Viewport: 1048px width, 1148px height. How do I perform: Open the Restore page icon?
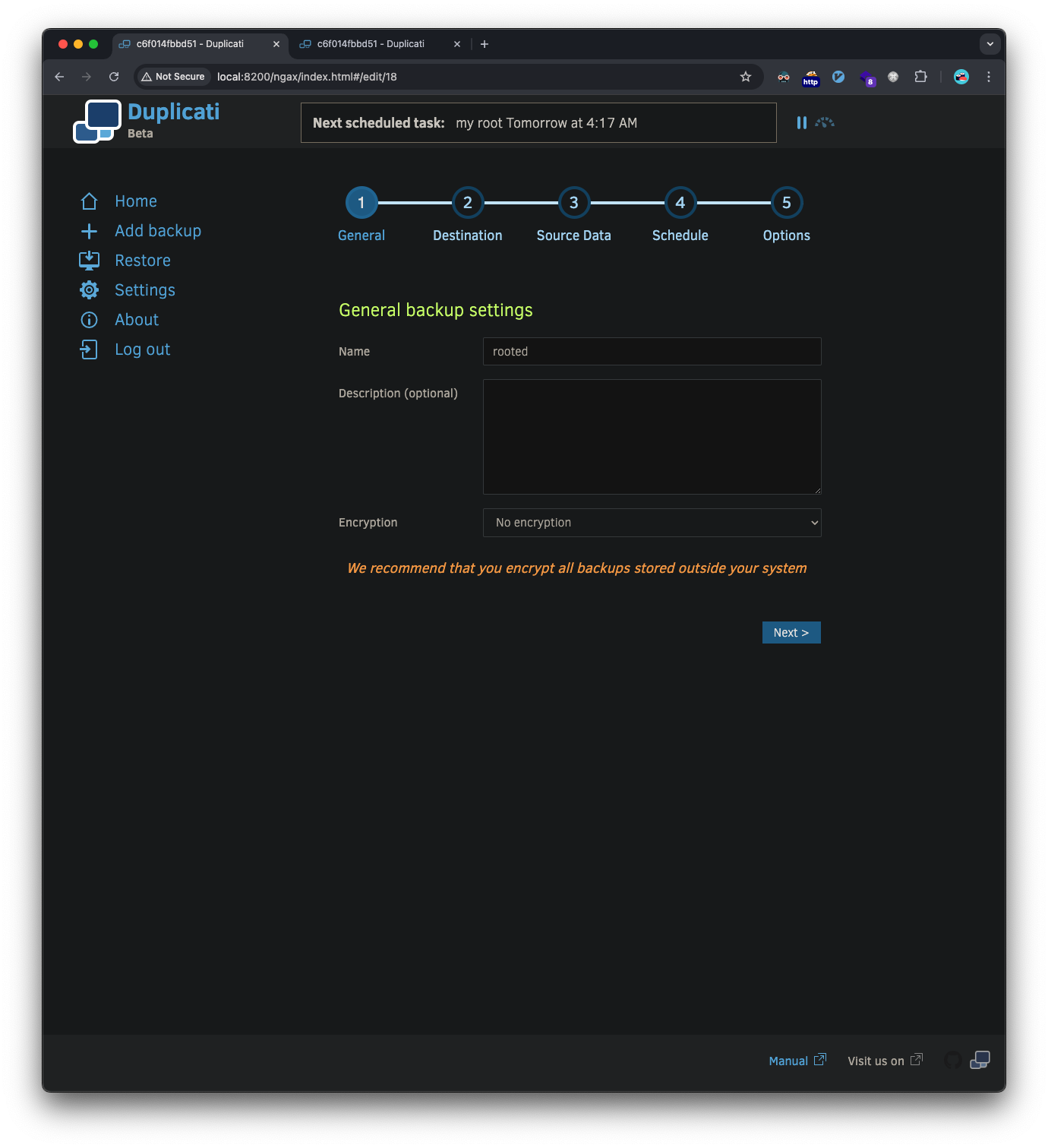pyautogui.click(x=89, y=261)
